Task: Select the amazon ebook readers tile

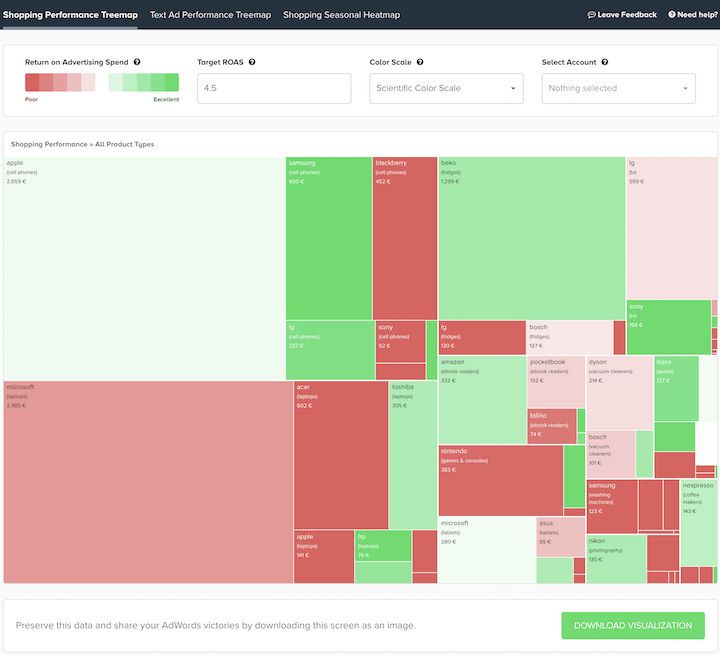Action: [x=482, y=400]
